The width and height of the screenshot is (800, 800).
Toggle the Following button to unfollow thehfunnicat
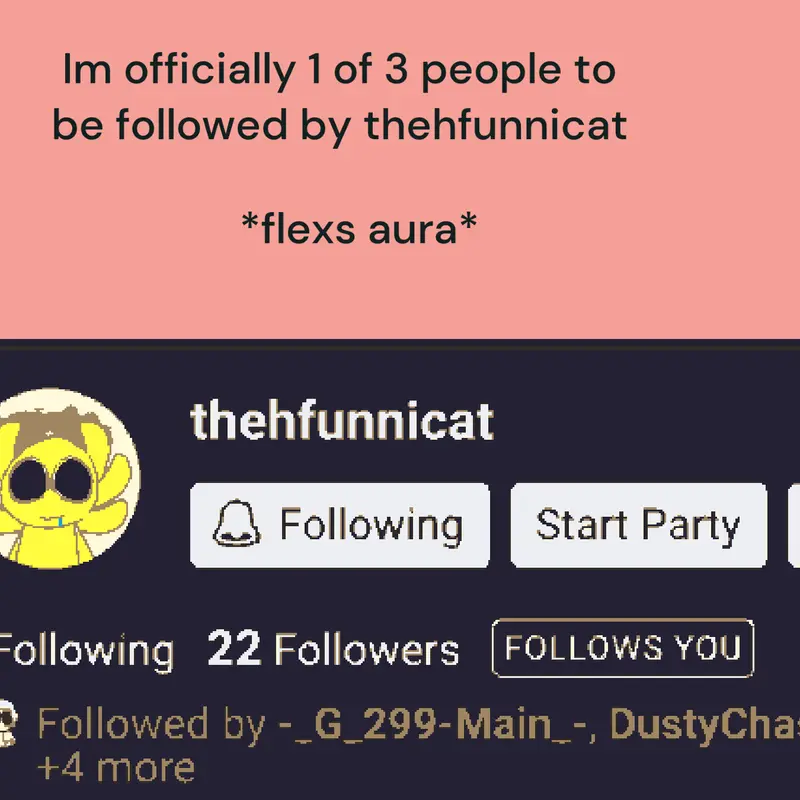pos(340,525)
